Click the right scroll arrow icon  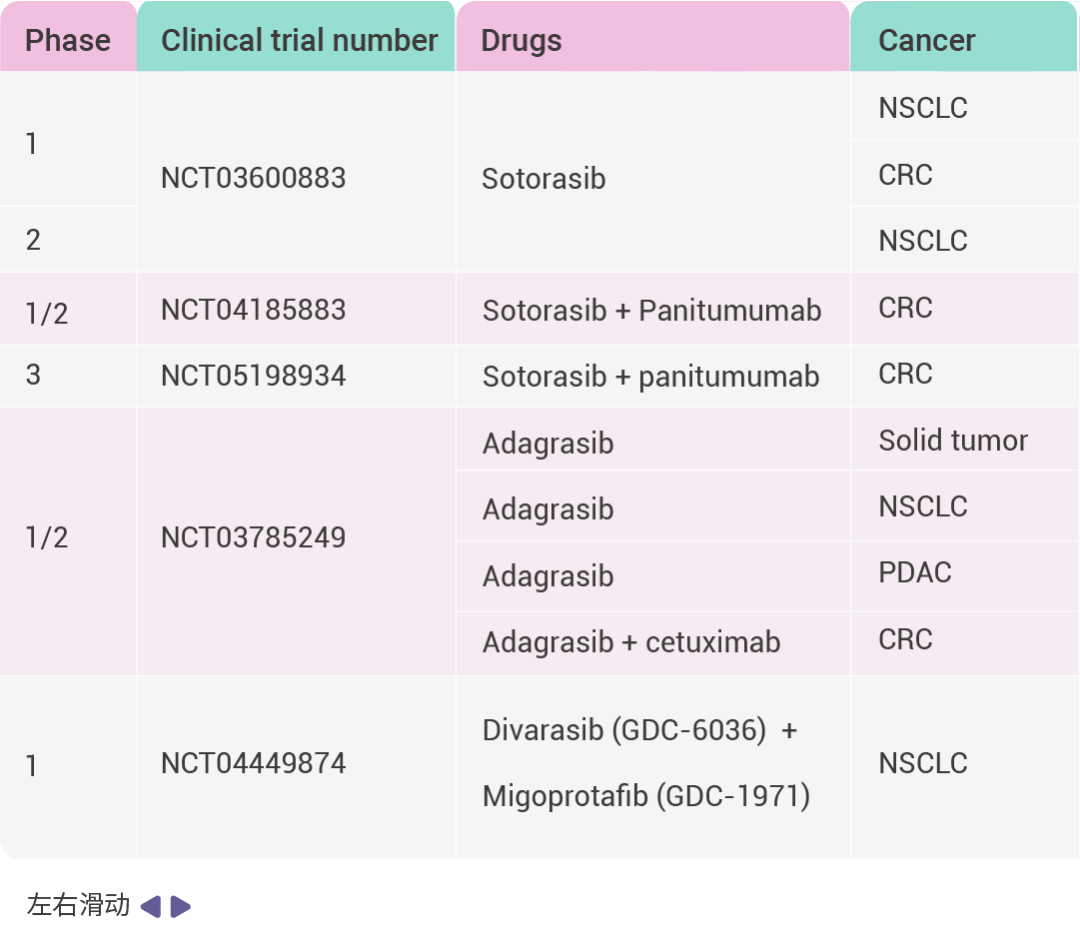[x=181, y=907]
